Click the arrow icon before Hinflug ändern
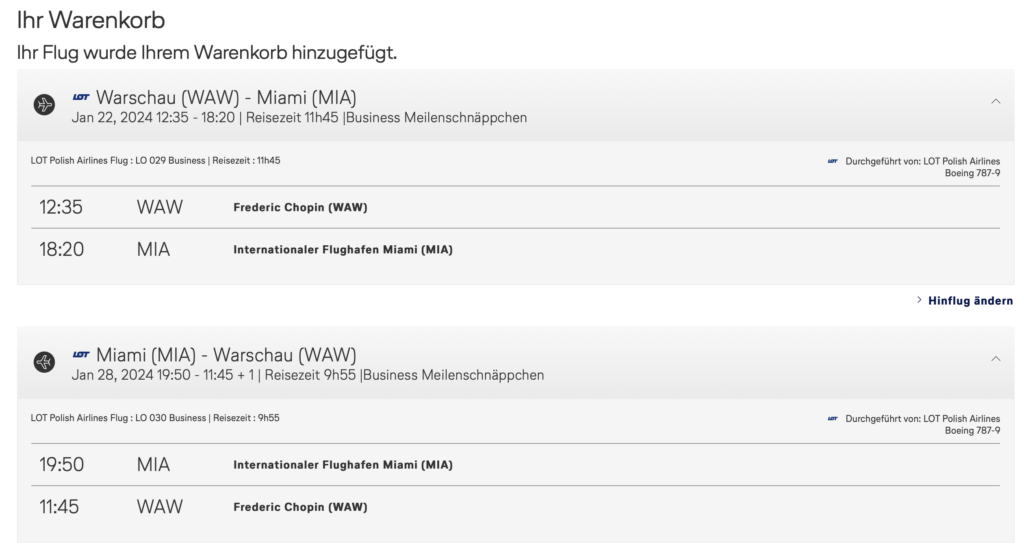This screenshot has width=1024, height=549. click(x=919, y=300)
